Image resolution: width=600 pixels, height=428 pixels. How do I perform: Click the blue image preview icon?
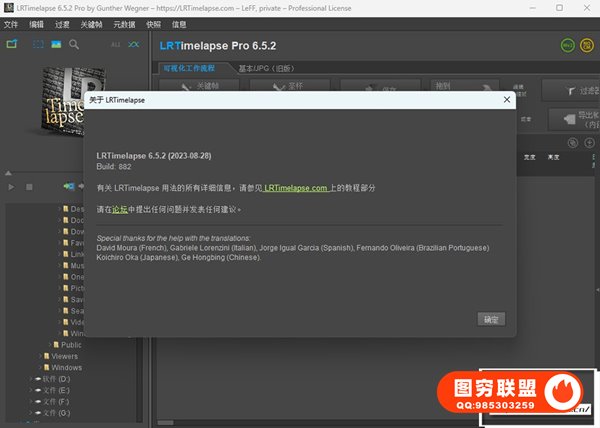[56, 45]
